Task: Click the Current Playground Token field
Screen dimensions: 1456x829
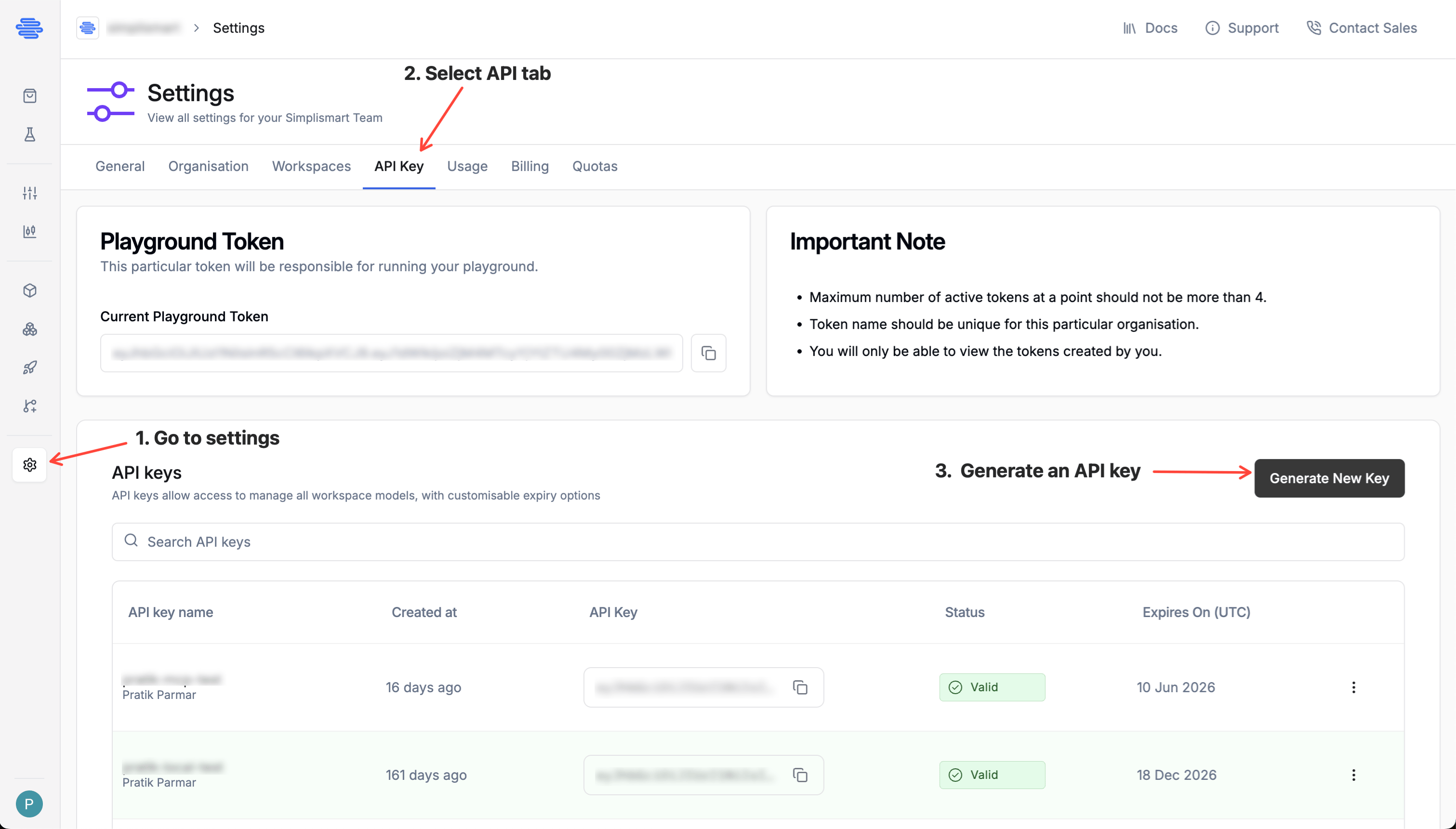Action: pos(392,353)
